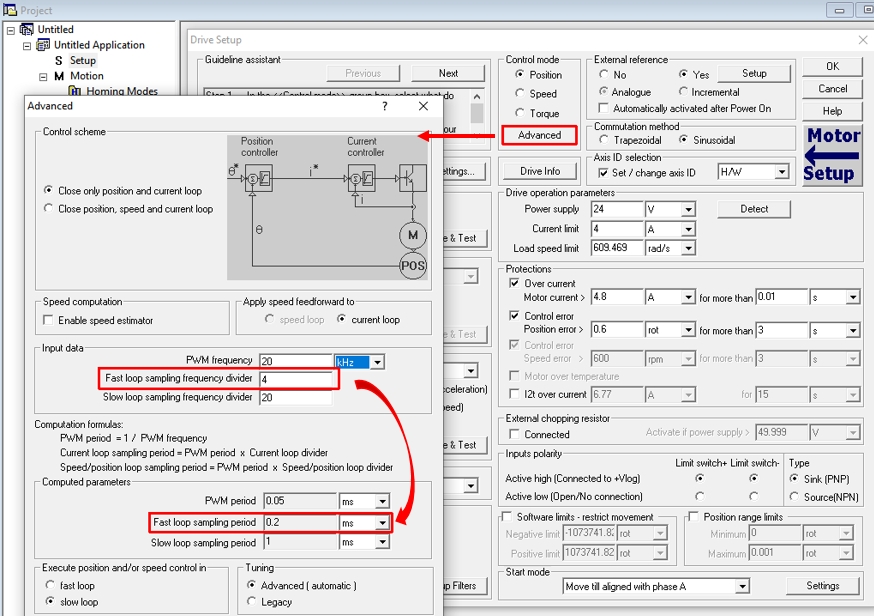The height and width of the screenshot is (616, 874).
Task: Click the Advanced button in Control mode
Action: 539,135
